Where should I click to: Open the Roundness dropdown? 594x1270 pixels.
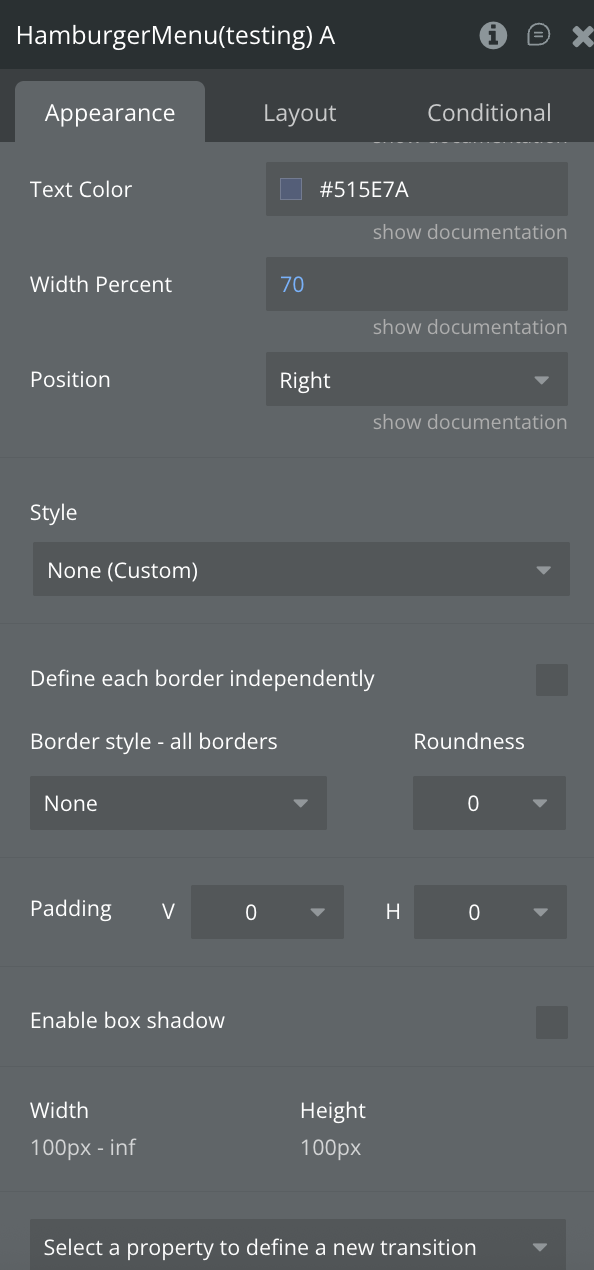[489, 803]
